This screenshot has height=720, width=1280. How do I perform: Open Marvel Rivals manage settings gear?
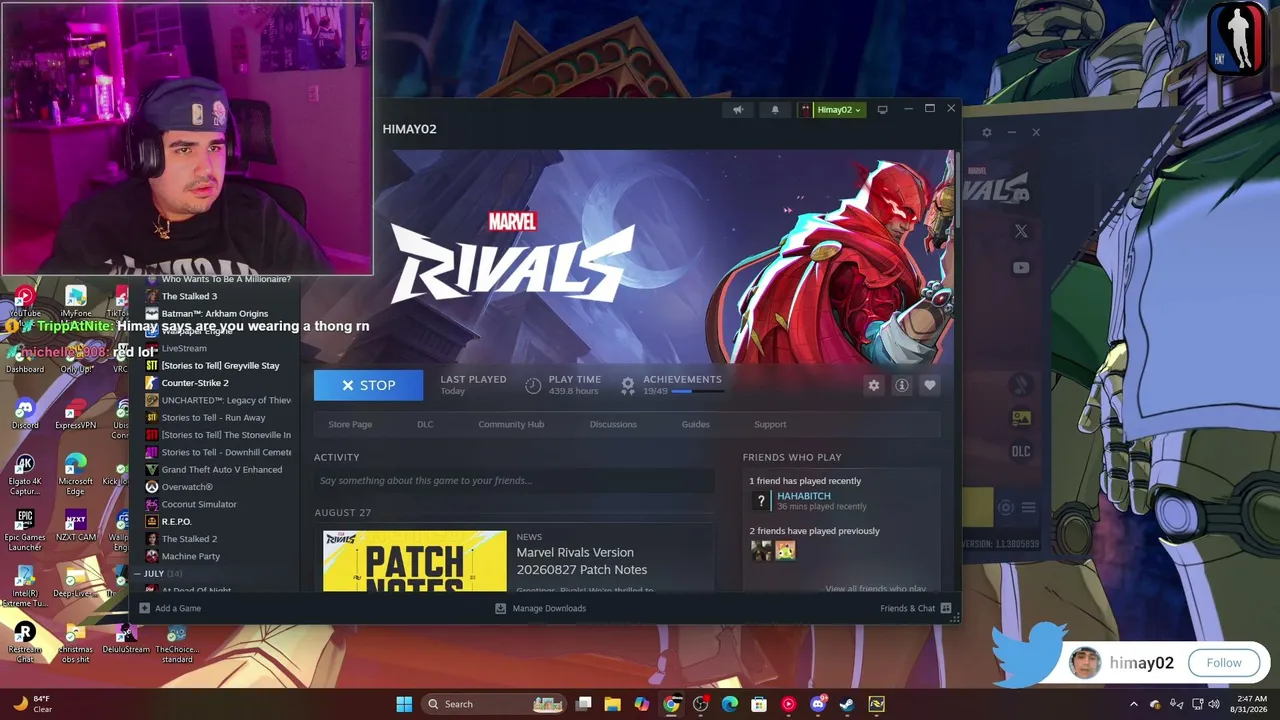click(x=874, y=385)
